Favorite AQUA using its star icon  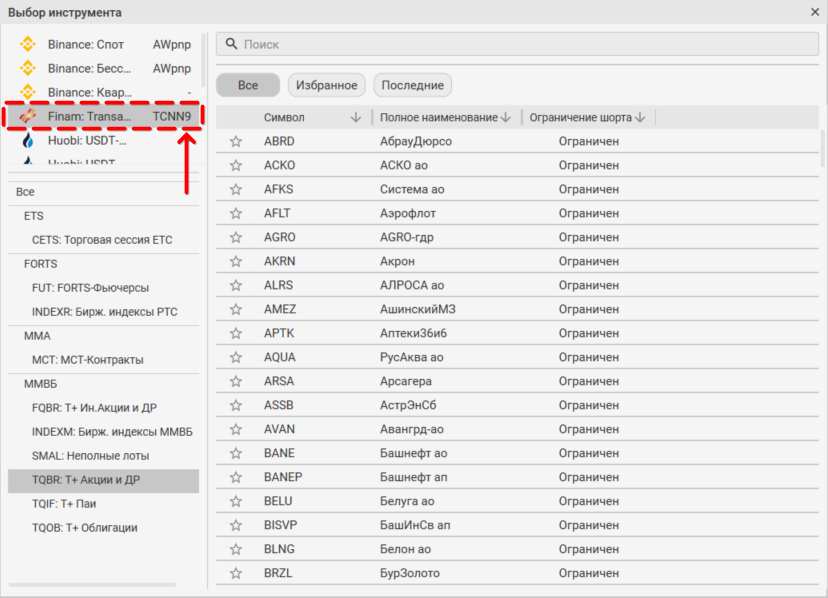point(236,357)
